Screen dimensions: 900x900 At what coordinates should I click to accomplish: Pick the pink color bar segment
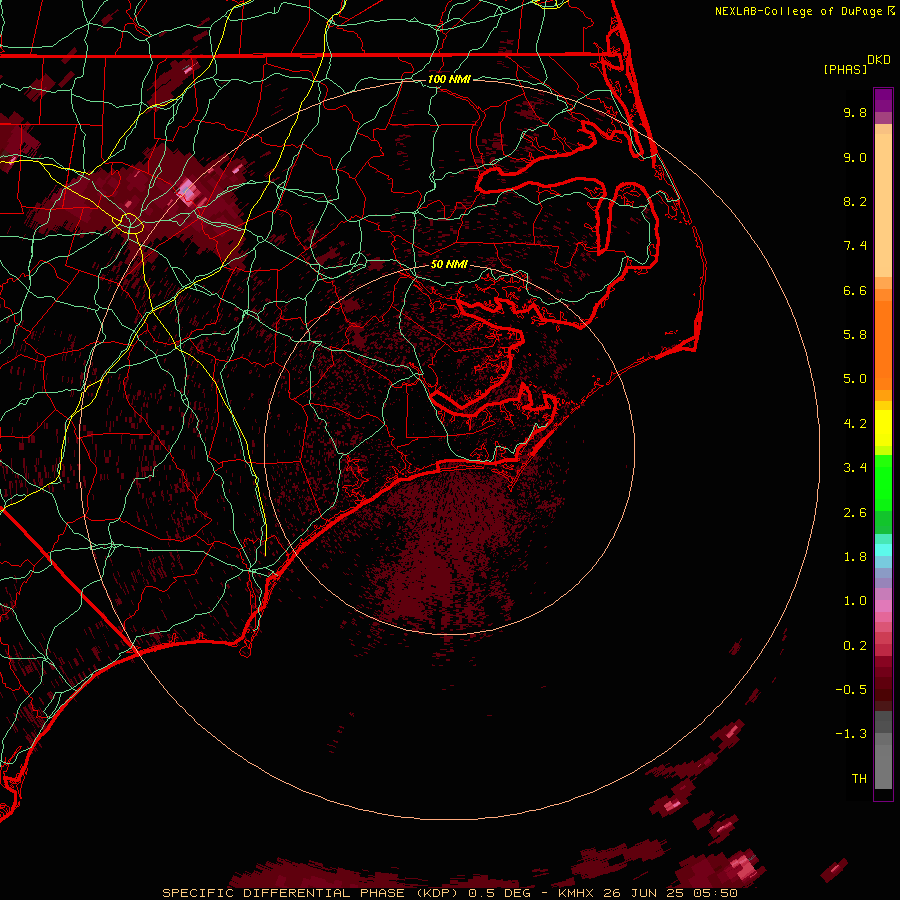tap(883, 606)
